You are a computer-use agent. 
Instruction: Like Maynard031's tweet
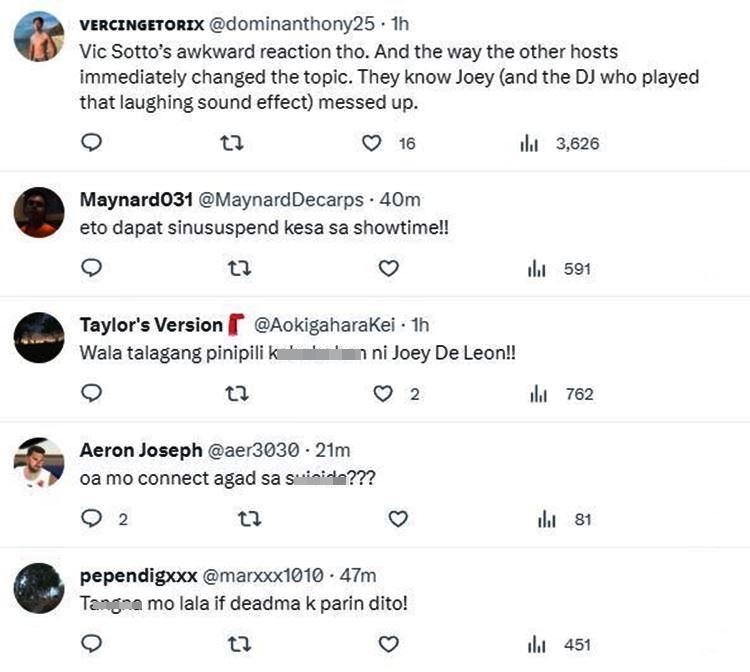coord(388,268)
